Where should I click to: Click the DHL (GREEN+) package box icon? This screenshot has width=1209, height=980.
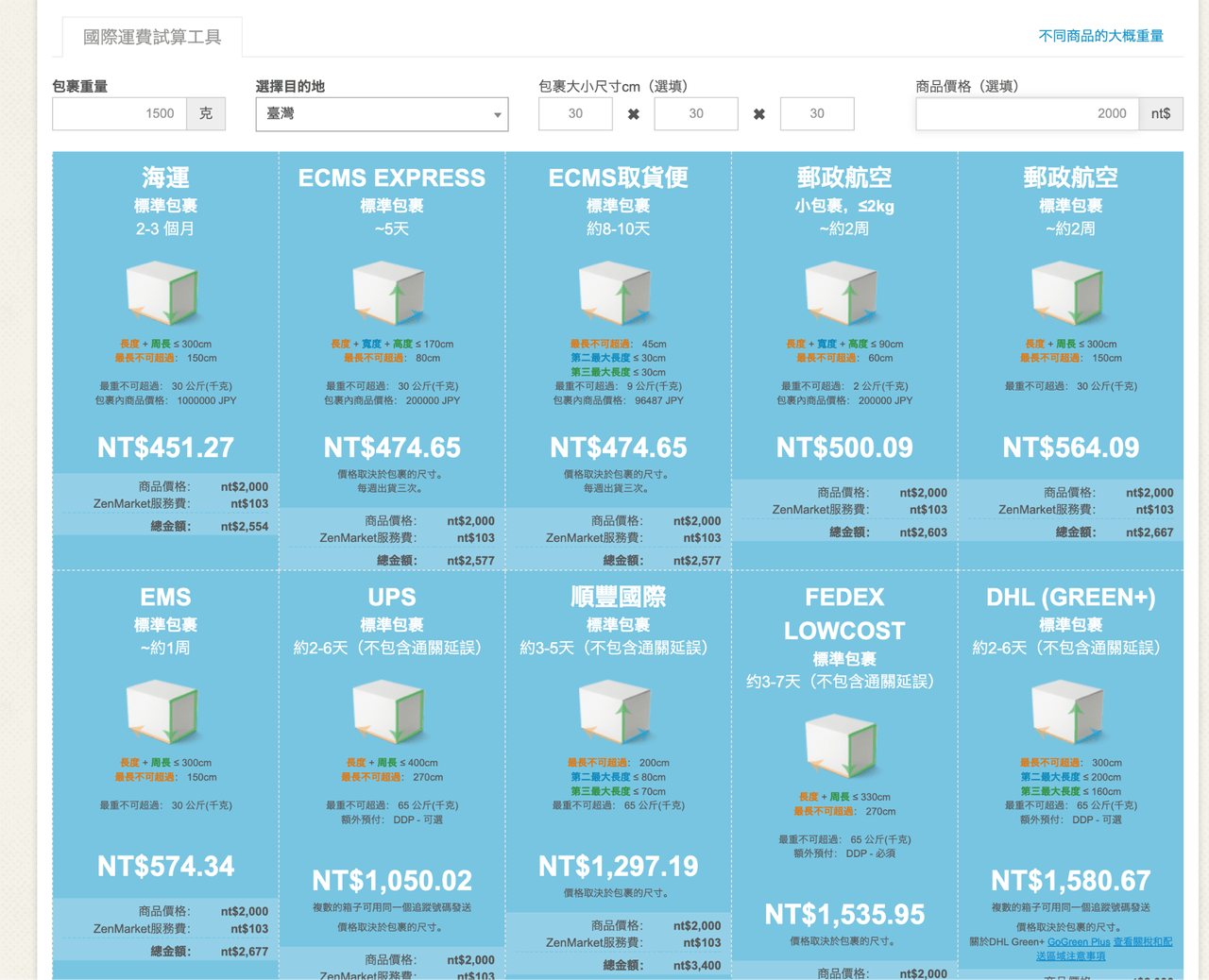1068,713
